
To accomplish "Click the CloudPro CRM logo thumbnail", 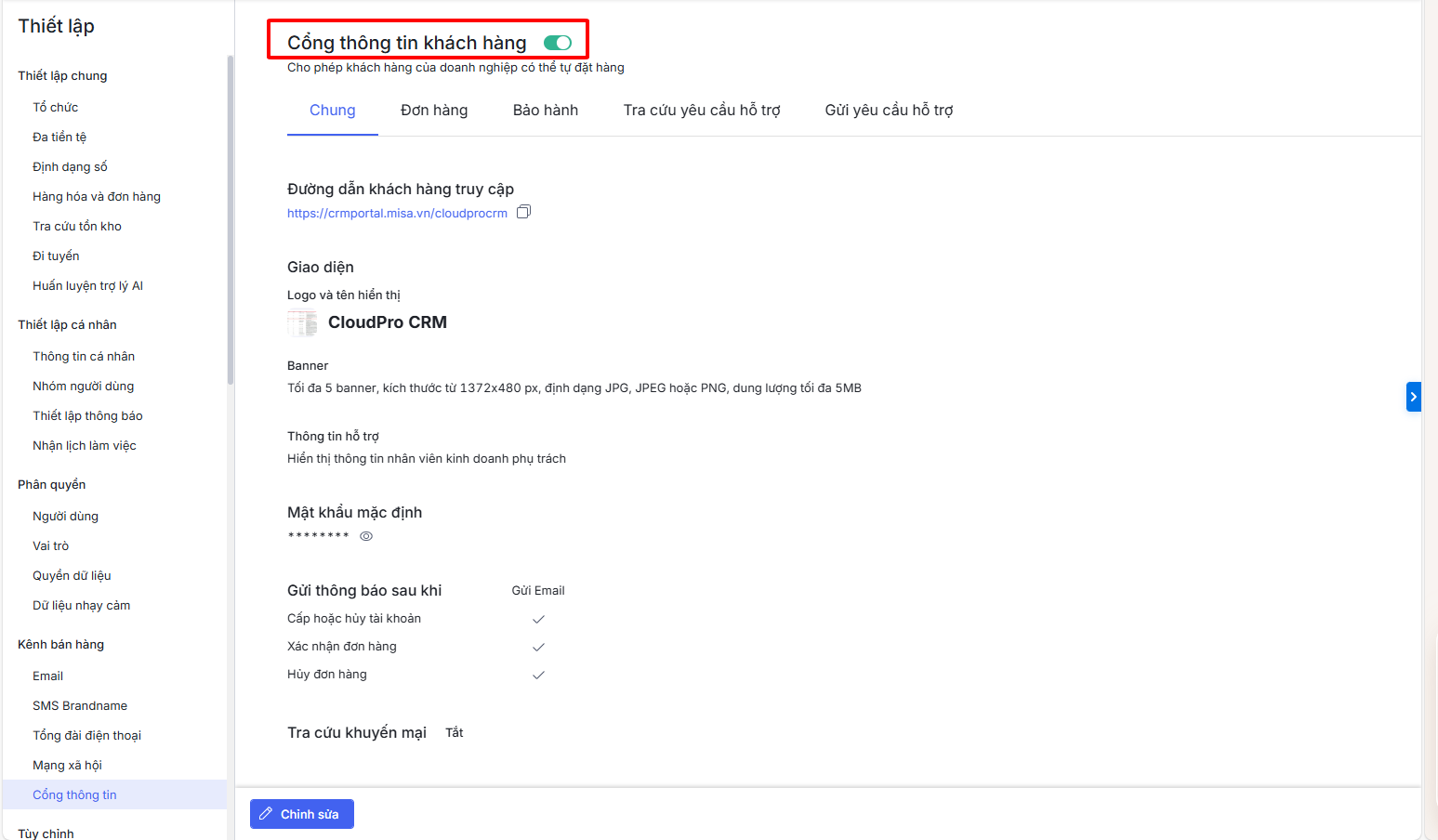I will click(x=302, y=323).
